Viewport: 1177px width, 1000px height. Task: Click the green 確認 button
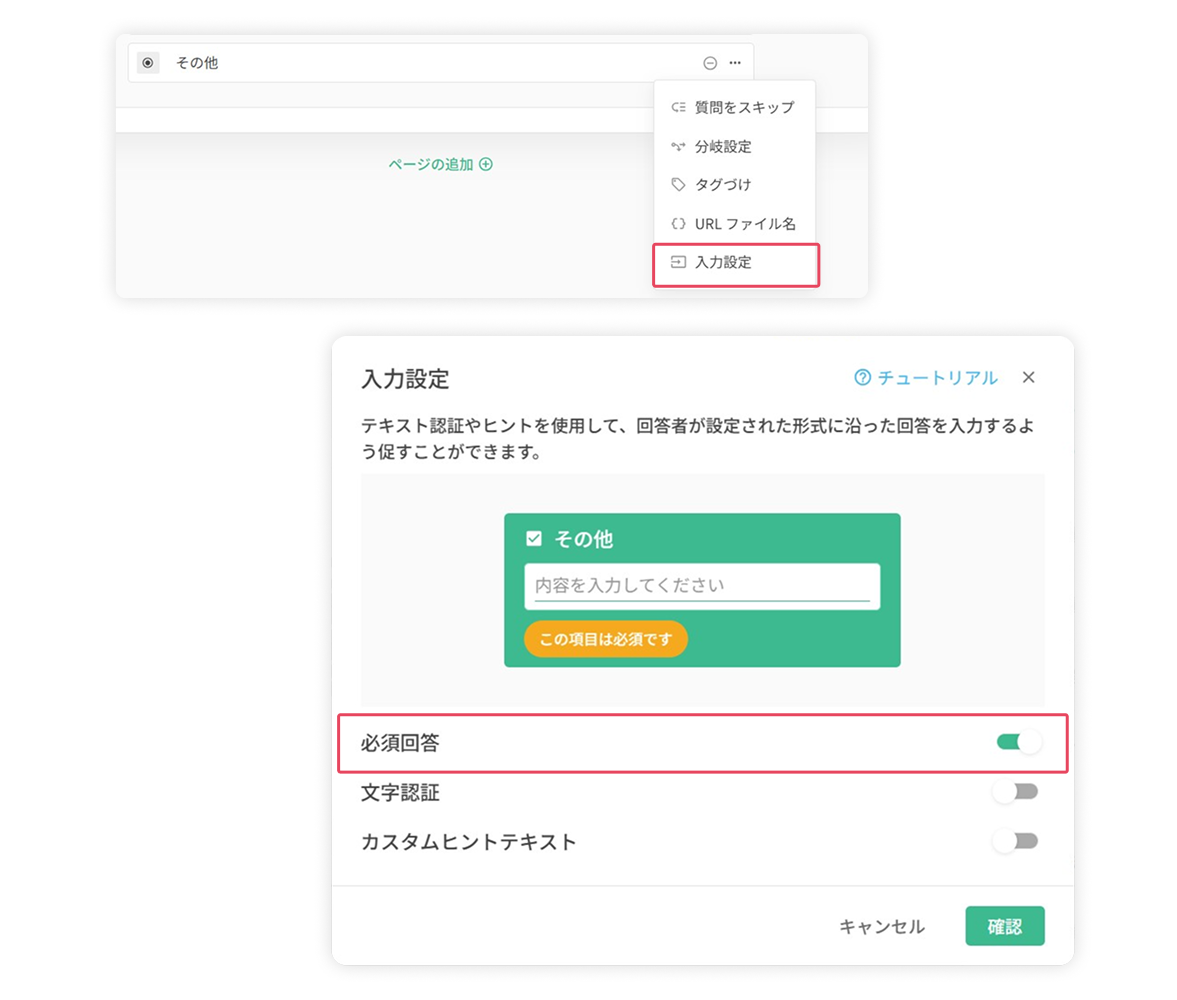coord(1004,926)
